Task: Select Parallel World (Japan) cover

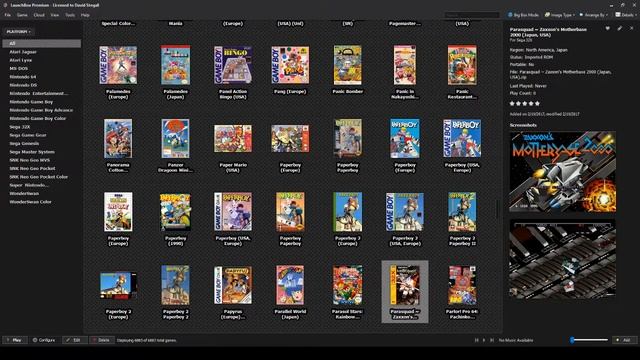Action: click(290, 285)
